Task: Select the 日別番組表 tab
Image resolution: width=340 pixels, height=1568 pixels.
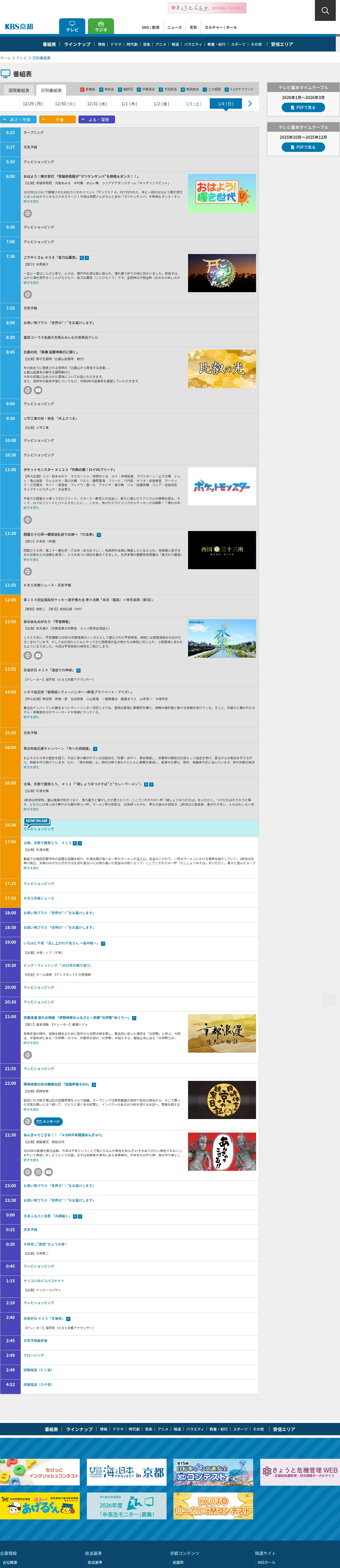Action: click(x=51, y=90)
